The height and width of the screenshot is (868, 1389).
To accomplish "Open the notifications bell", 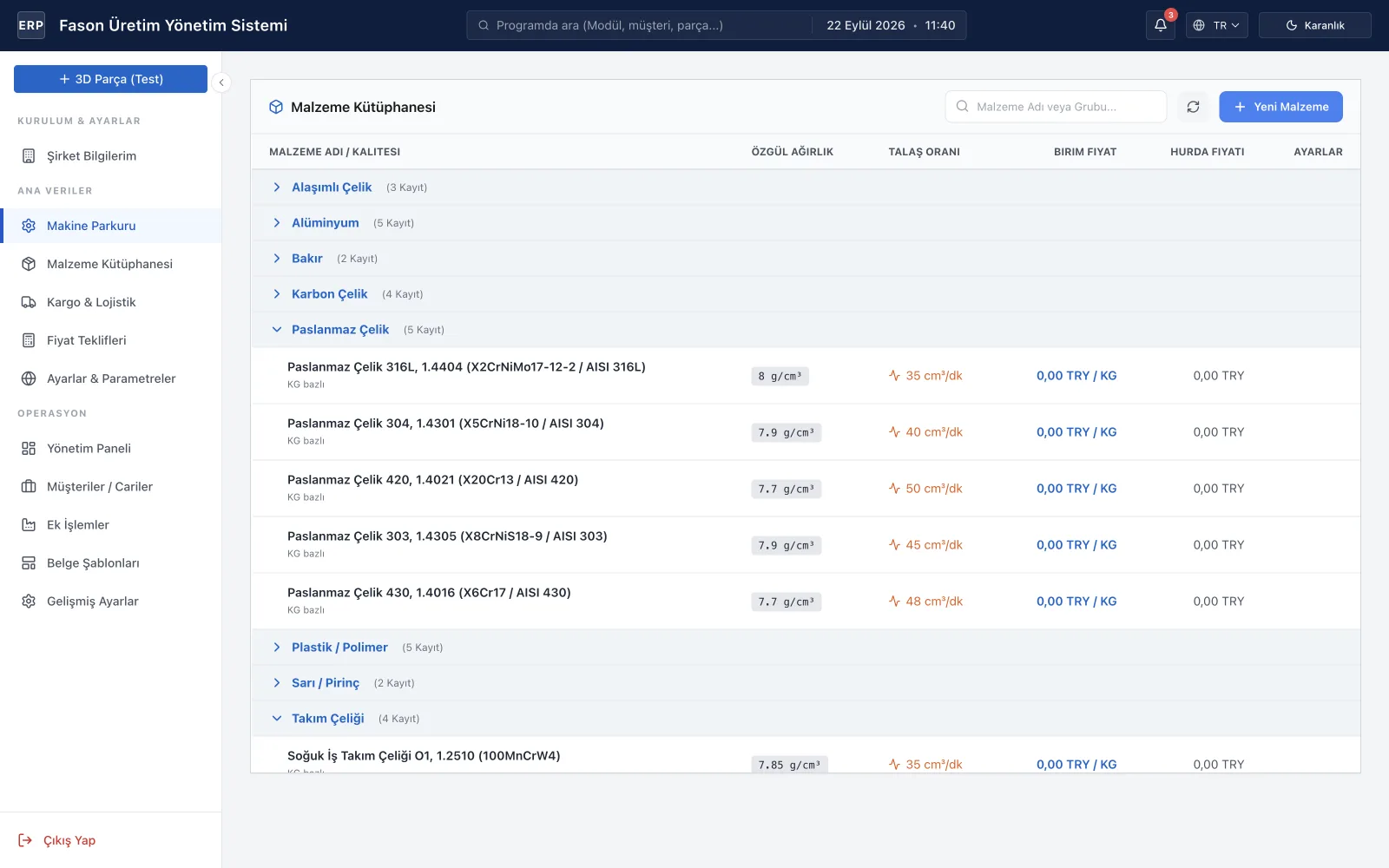I will point(1161,25).
